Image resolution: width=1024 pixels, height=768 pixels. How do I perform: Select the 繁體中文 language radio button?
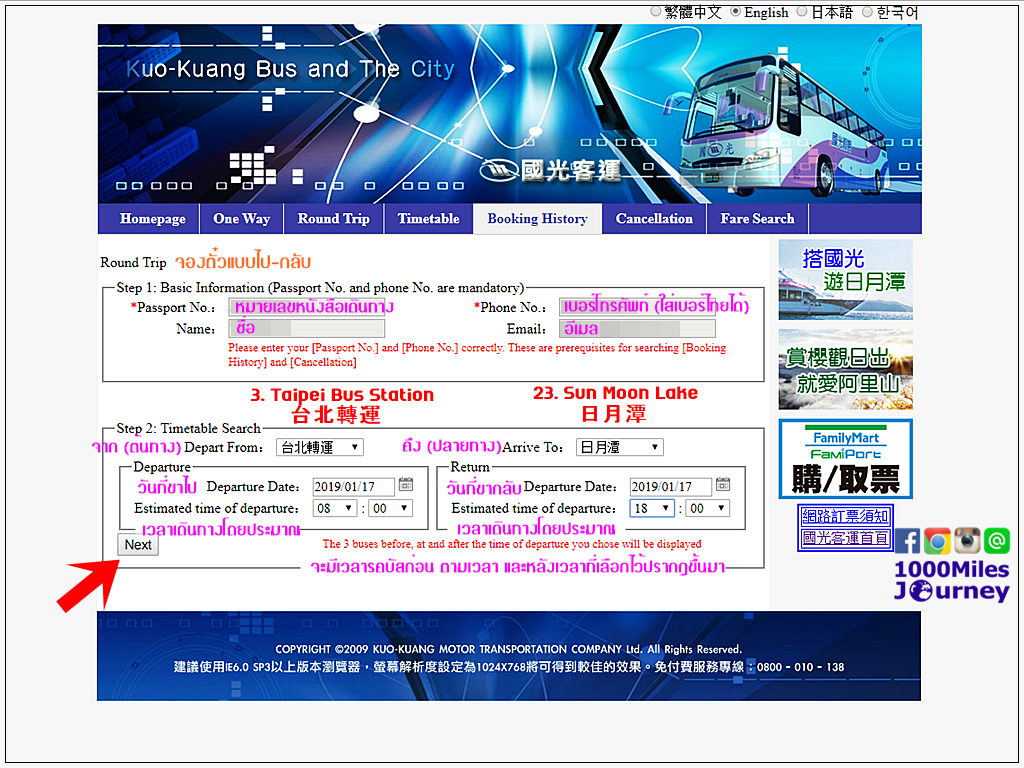(x=656, y=12)
